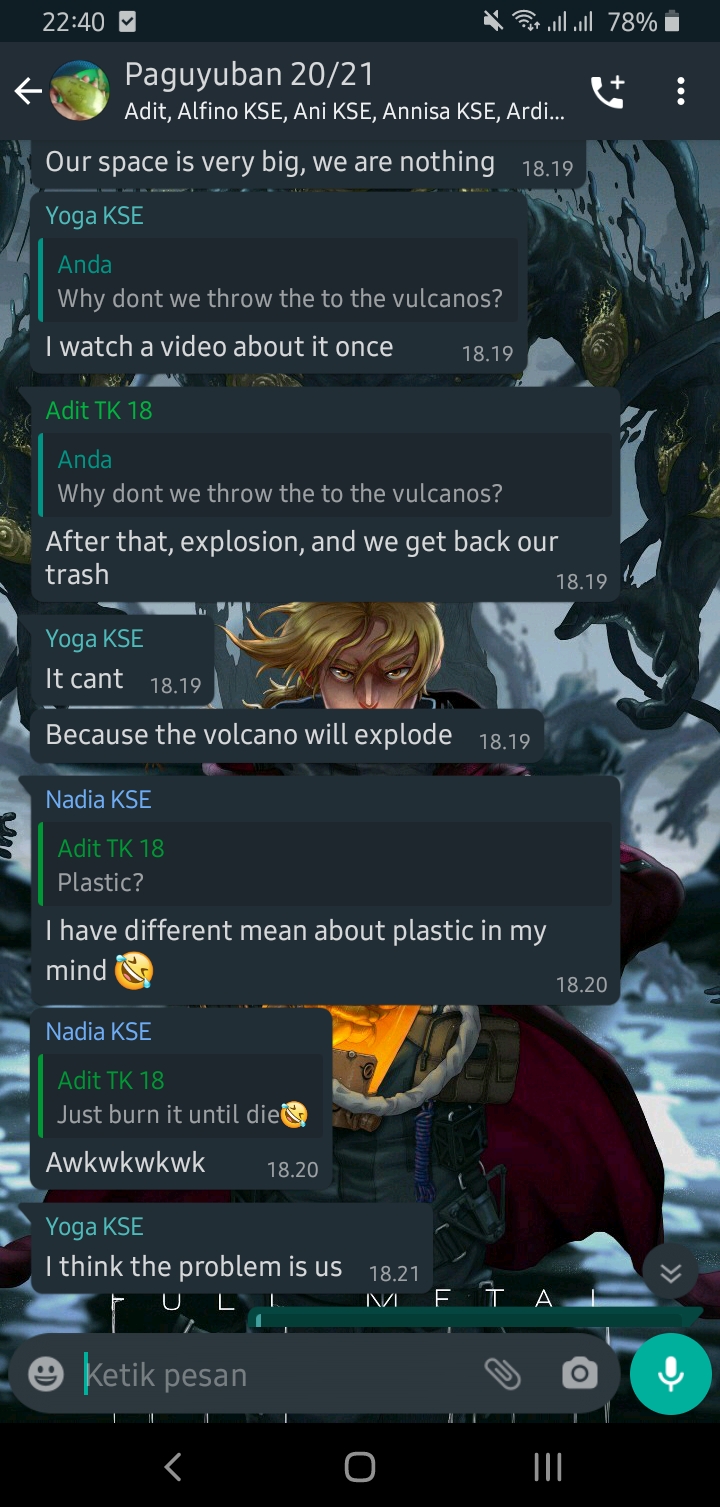Open the emoji picker in message bar

[46, 1374]
